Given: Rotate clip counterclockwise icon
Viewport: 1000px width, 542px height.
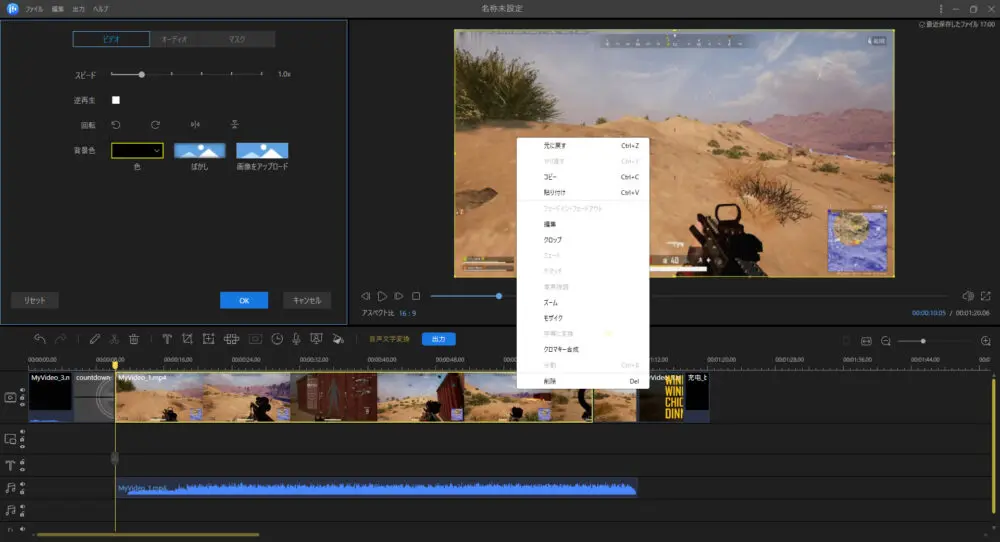Looking at the screenshot, I should point(116,125).
